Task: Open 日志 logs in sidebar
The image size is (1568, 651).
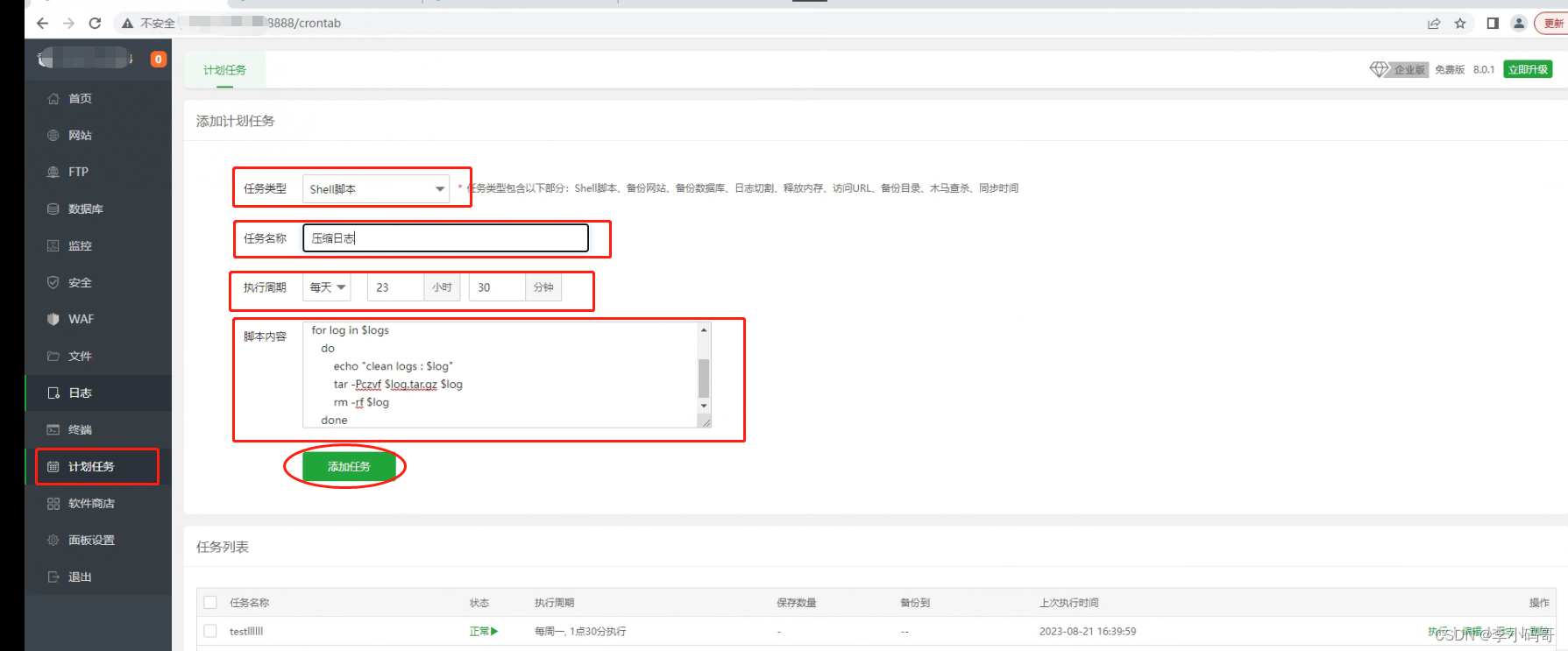Action: coord(98,393)
